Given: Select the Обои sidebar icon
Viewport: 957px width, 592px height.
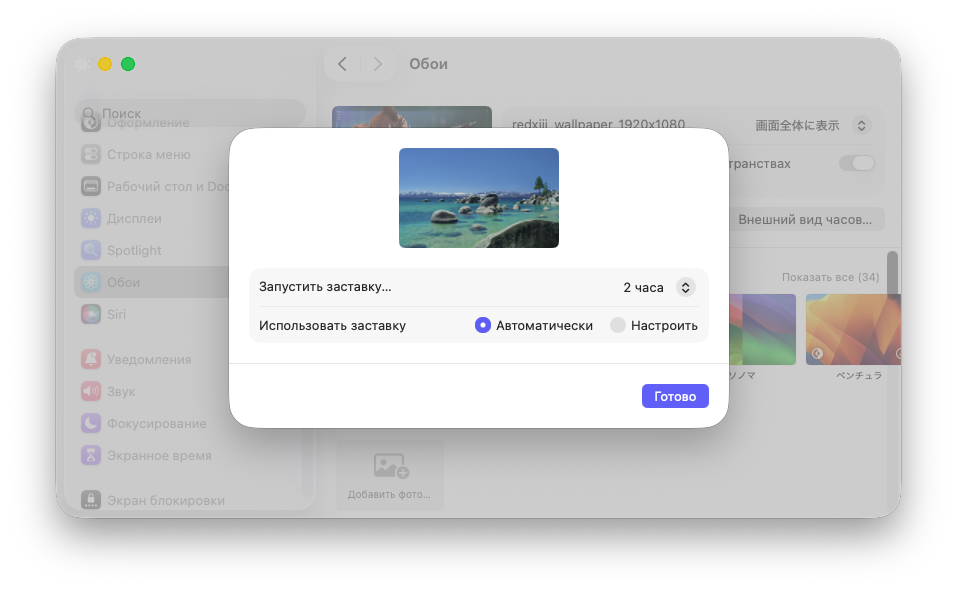Looking at the screenshot, I should (91, 282).
